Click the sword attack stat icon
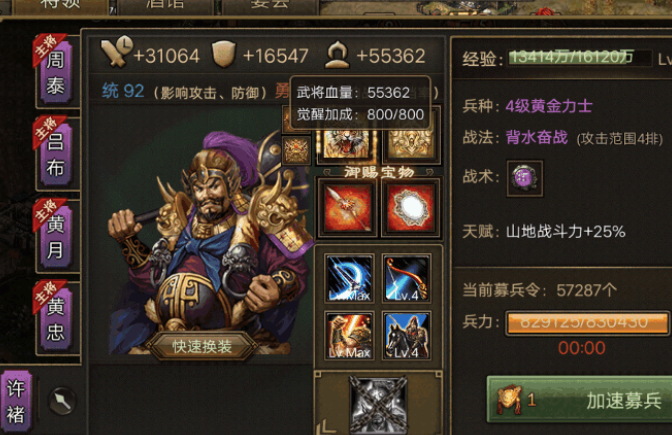Viewport: 672px width, 435px height. click(x=116, y=52)
